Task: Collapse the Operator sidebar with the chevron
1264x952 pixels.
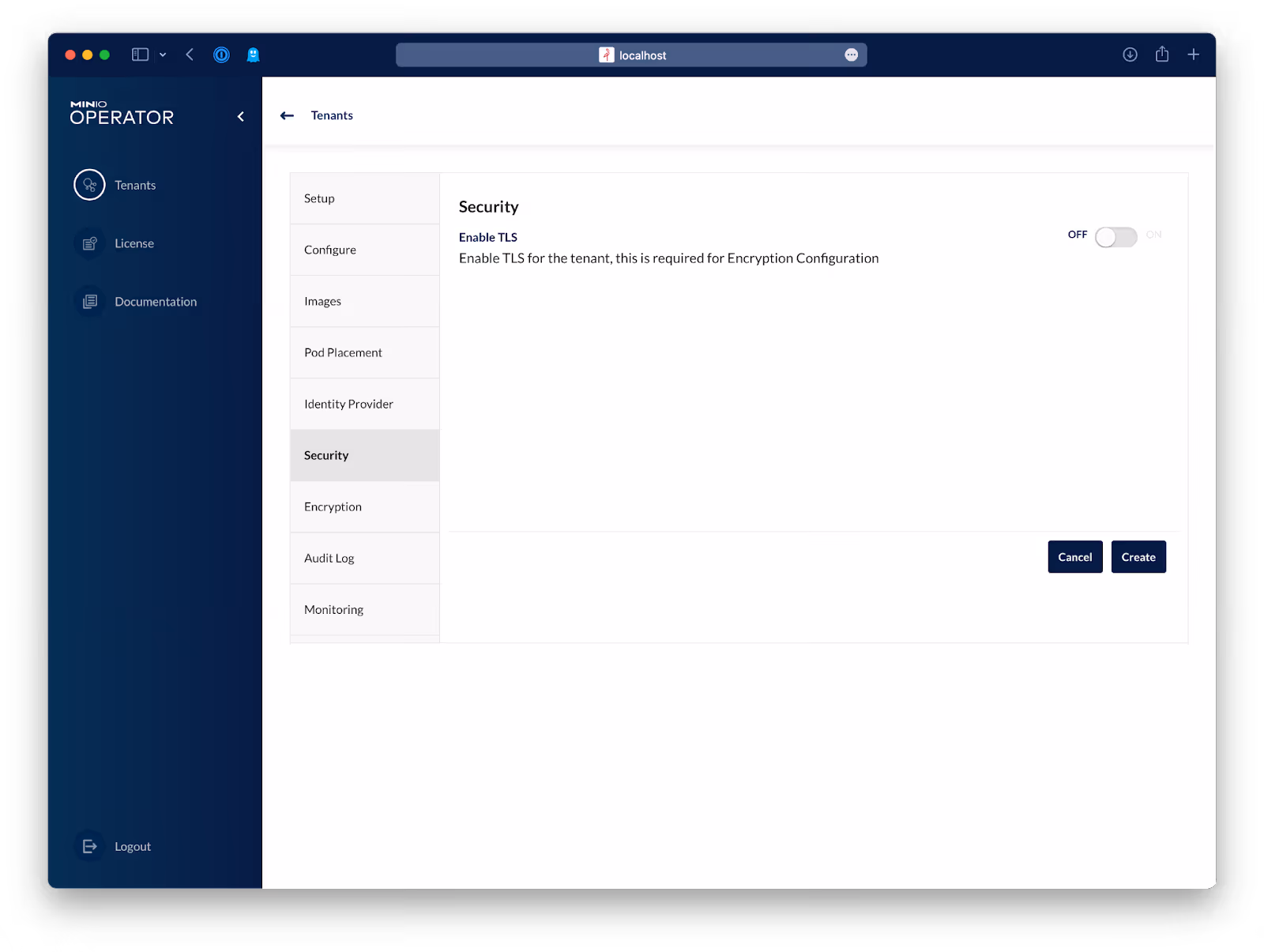Action: (x=241, y=116)
